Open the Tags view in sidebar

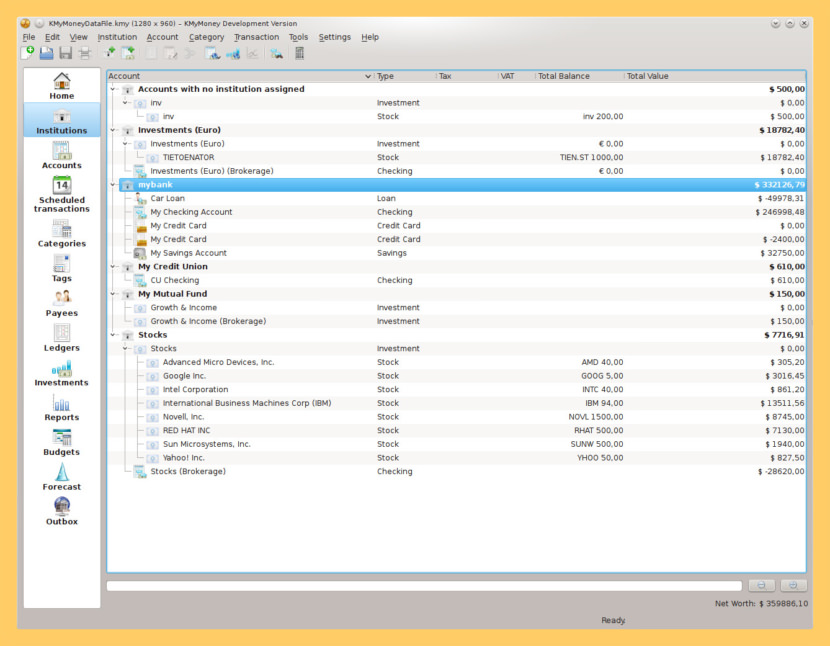[x=62, y=268]
